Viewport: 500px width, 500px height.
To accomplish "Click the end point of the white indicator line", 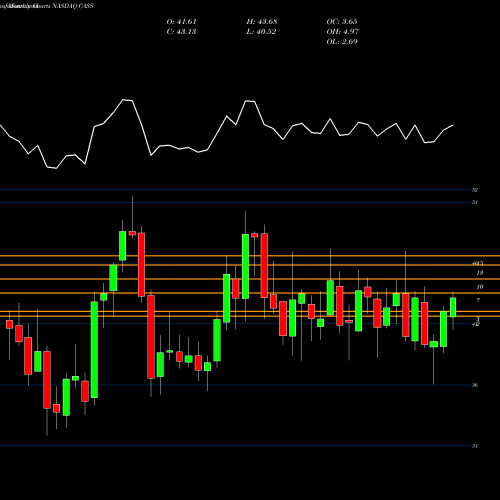I will point(453,125).
